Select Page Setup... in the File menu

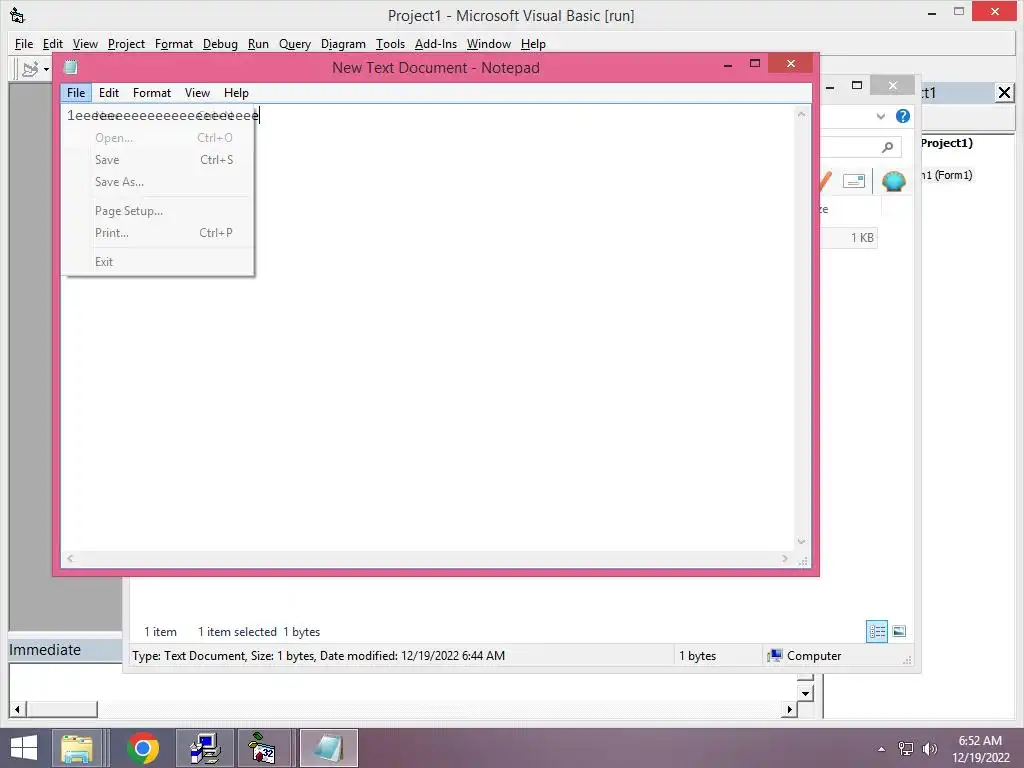pyautogui.click(x=157, y=211)
